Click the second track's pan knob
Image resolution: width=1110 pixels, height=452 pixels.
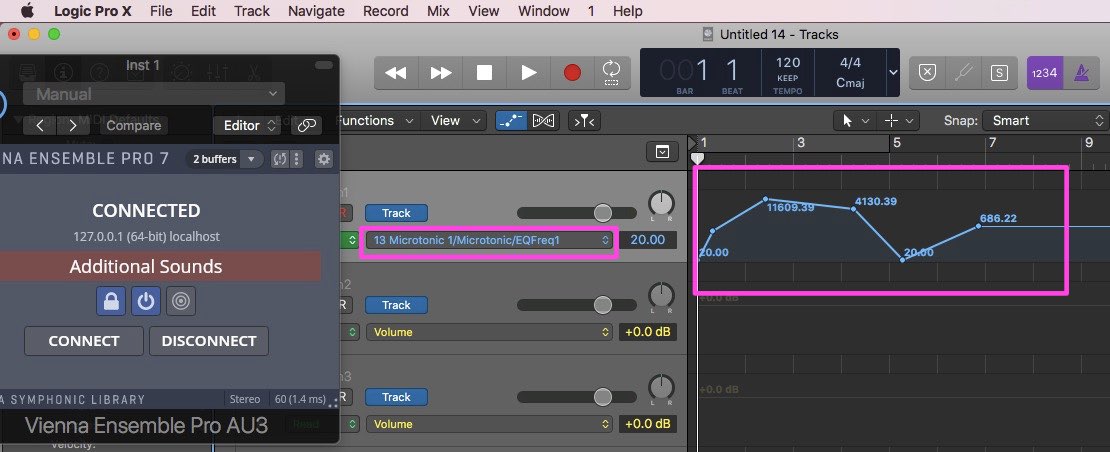coord(661,296)
